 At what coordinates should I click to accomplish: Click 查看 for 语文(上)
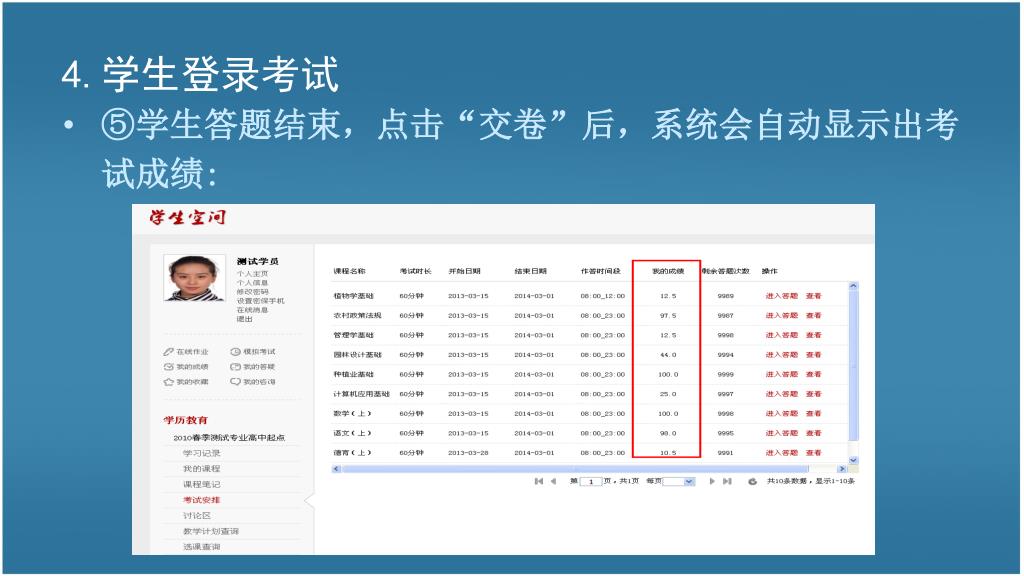coord(814,433)
